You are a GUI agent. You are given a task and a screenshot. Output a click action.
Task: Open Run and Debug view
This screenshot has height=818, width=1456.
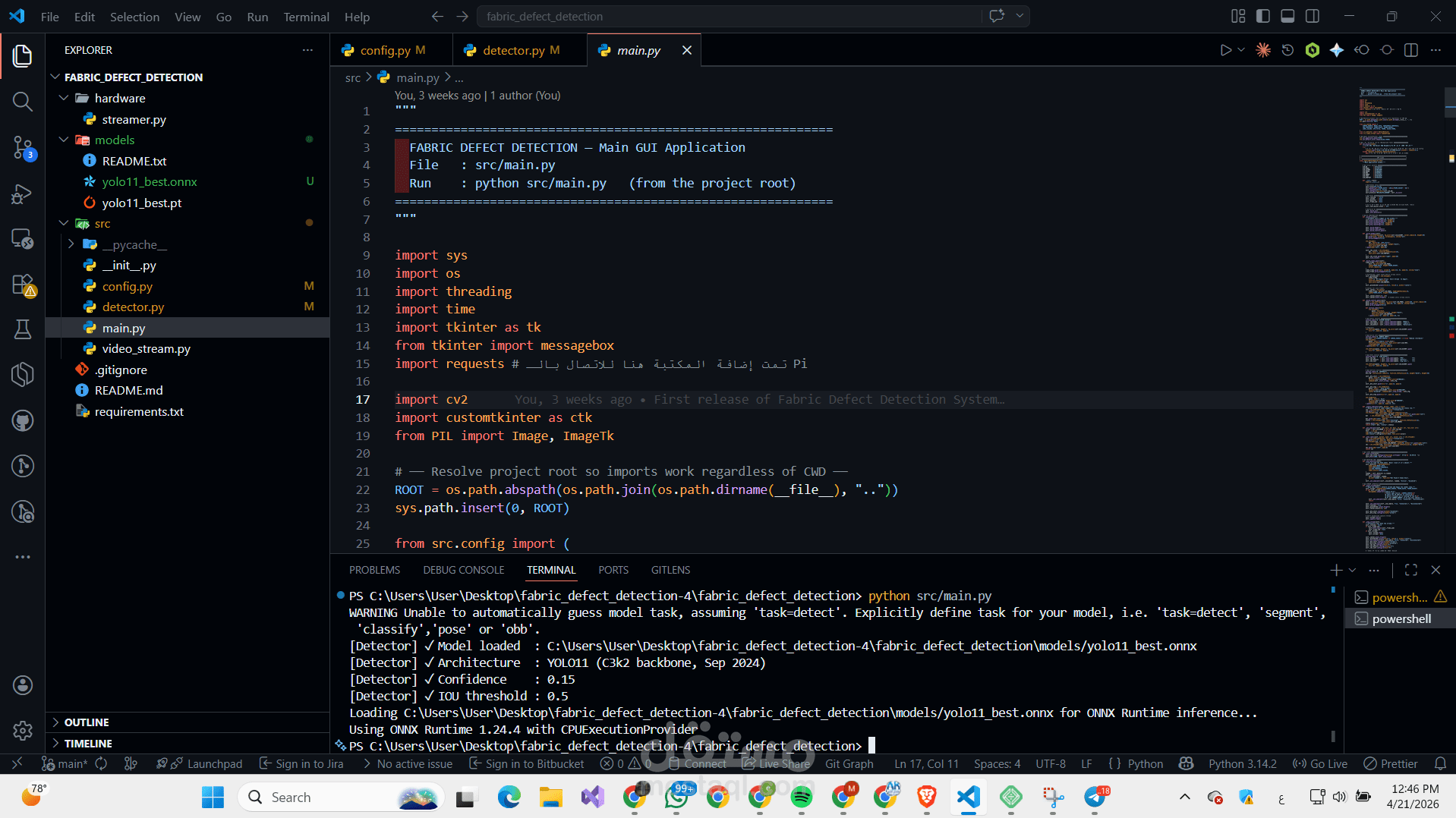pos(22,194)
